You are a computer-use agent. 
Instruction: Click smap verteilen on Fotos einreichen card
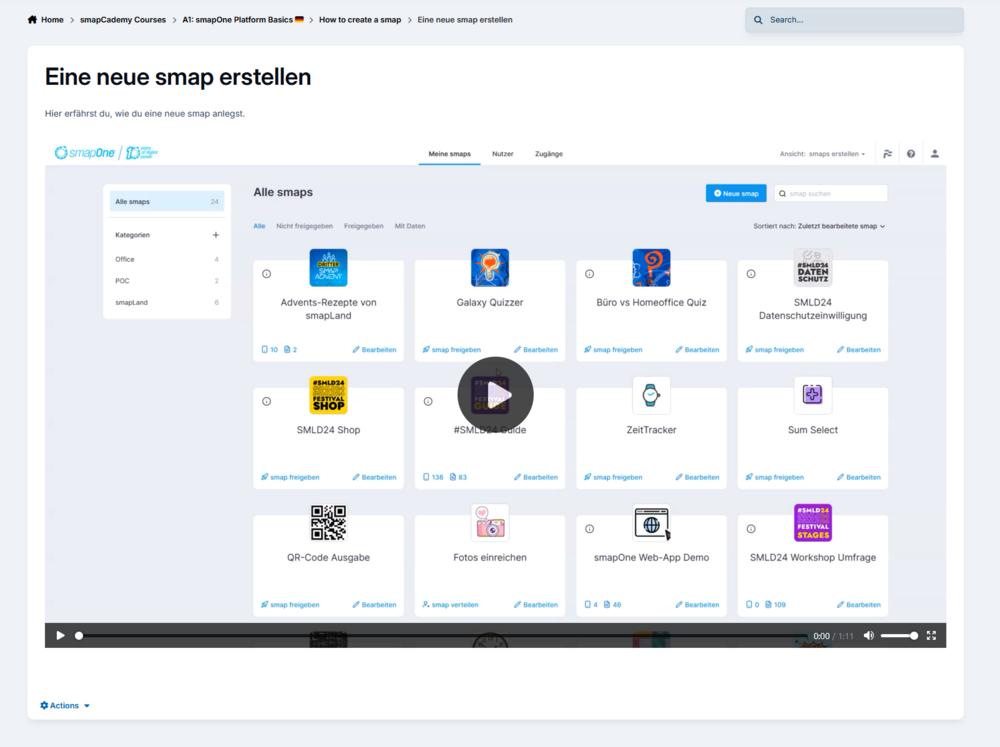point(450,605)
